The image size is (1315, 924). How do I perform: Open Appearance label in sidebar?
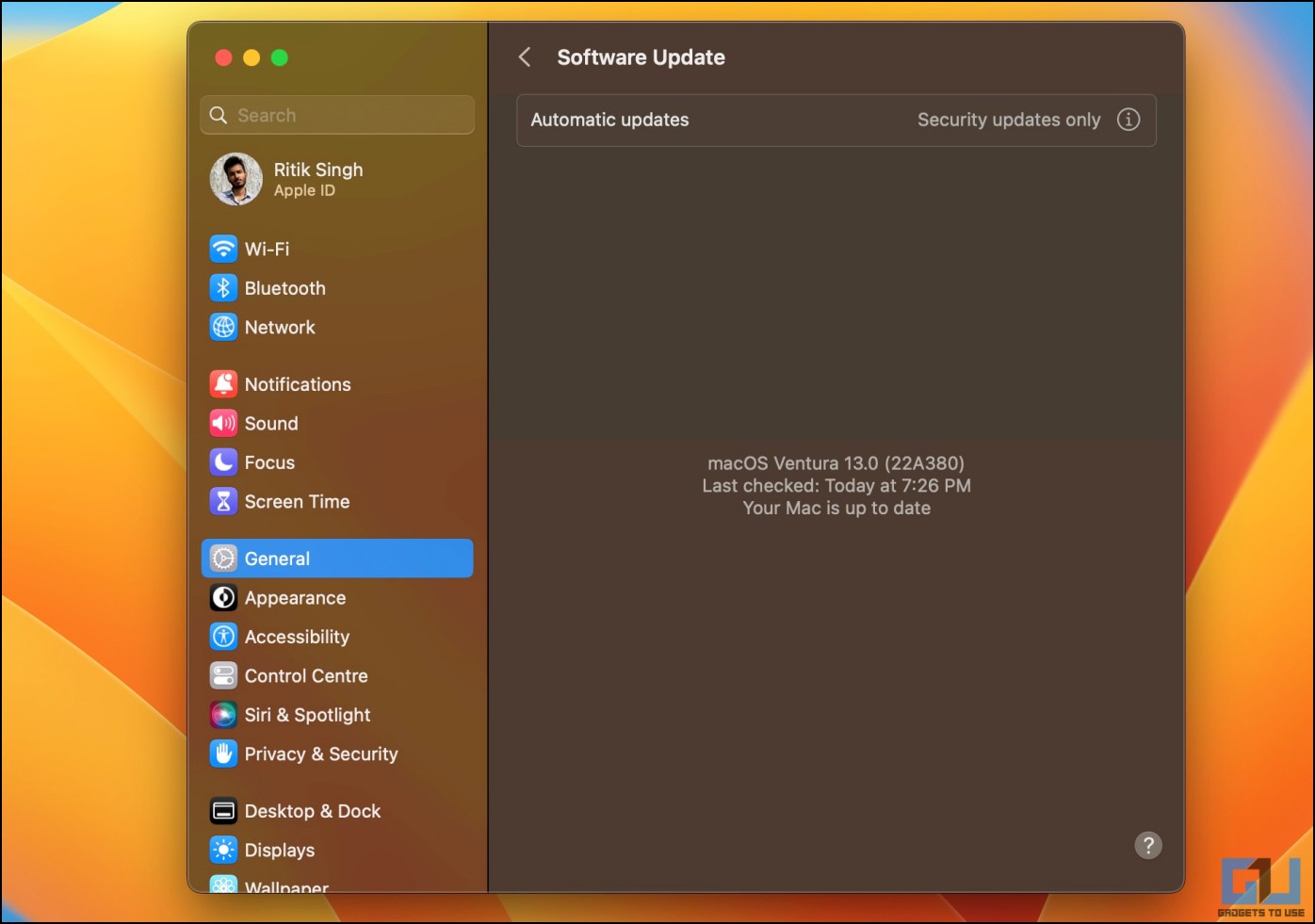(295, 598)
